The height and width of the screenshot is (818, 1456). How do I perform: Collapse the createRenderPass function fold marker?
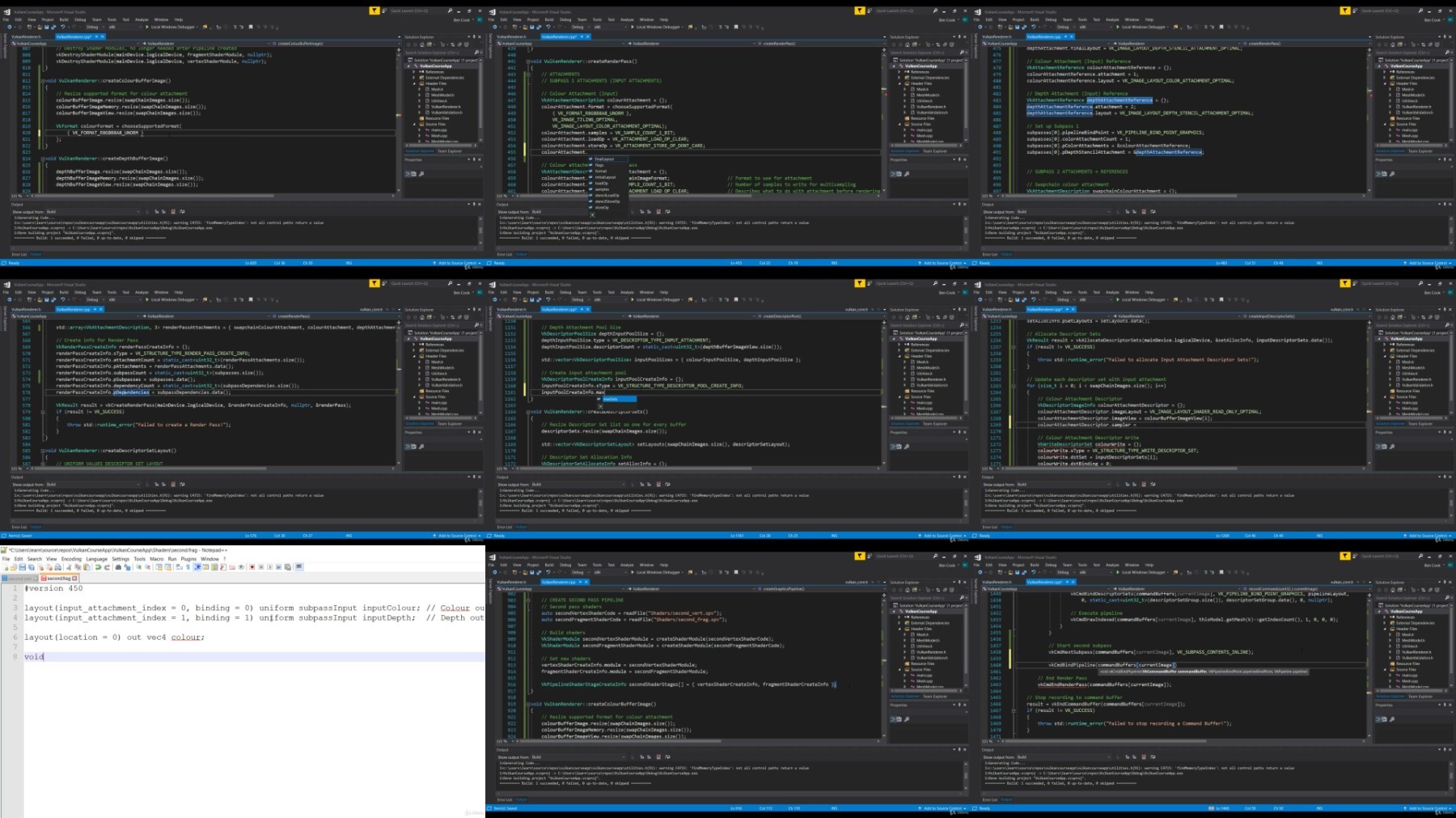[x=527, y=61]
